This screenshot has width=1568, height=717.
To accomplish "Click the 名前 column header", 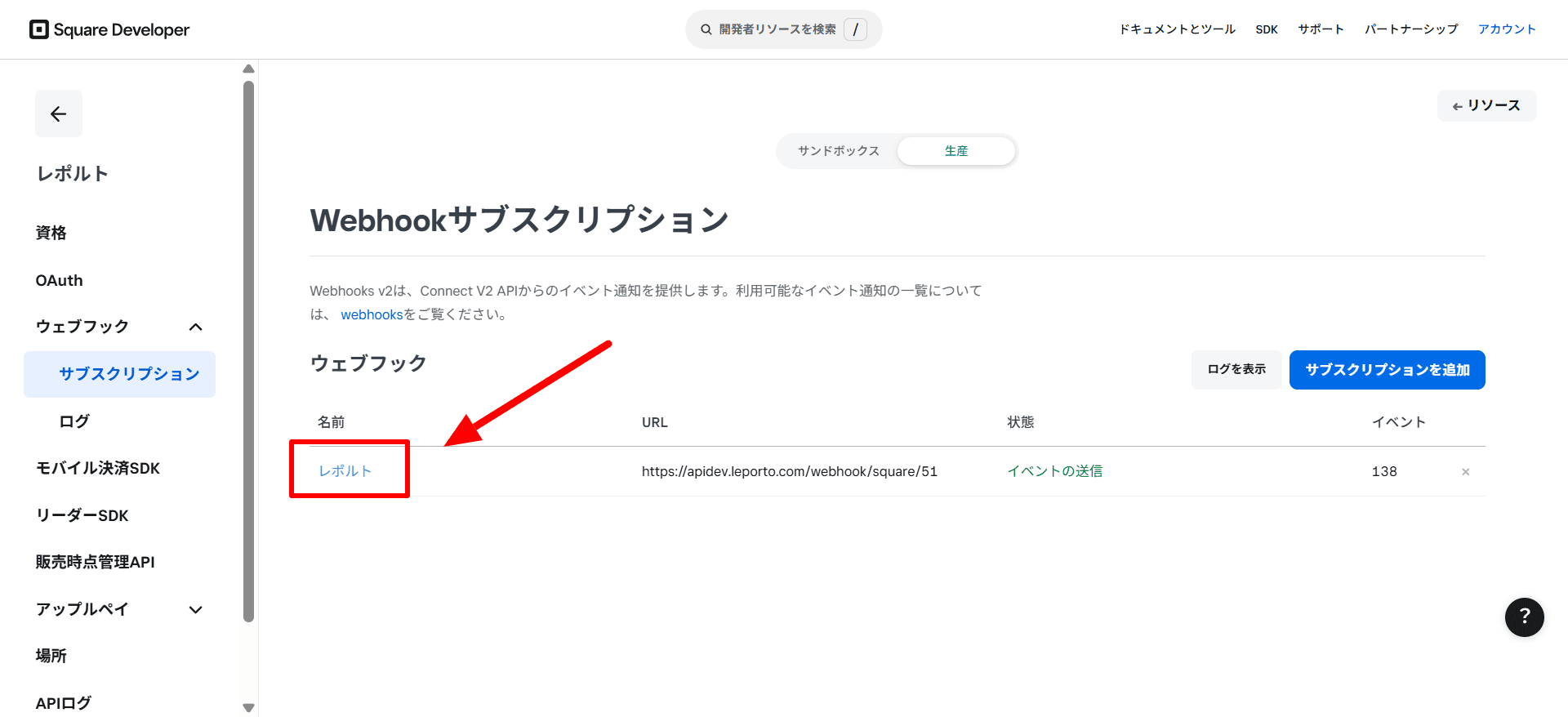I will click(331, 422).
